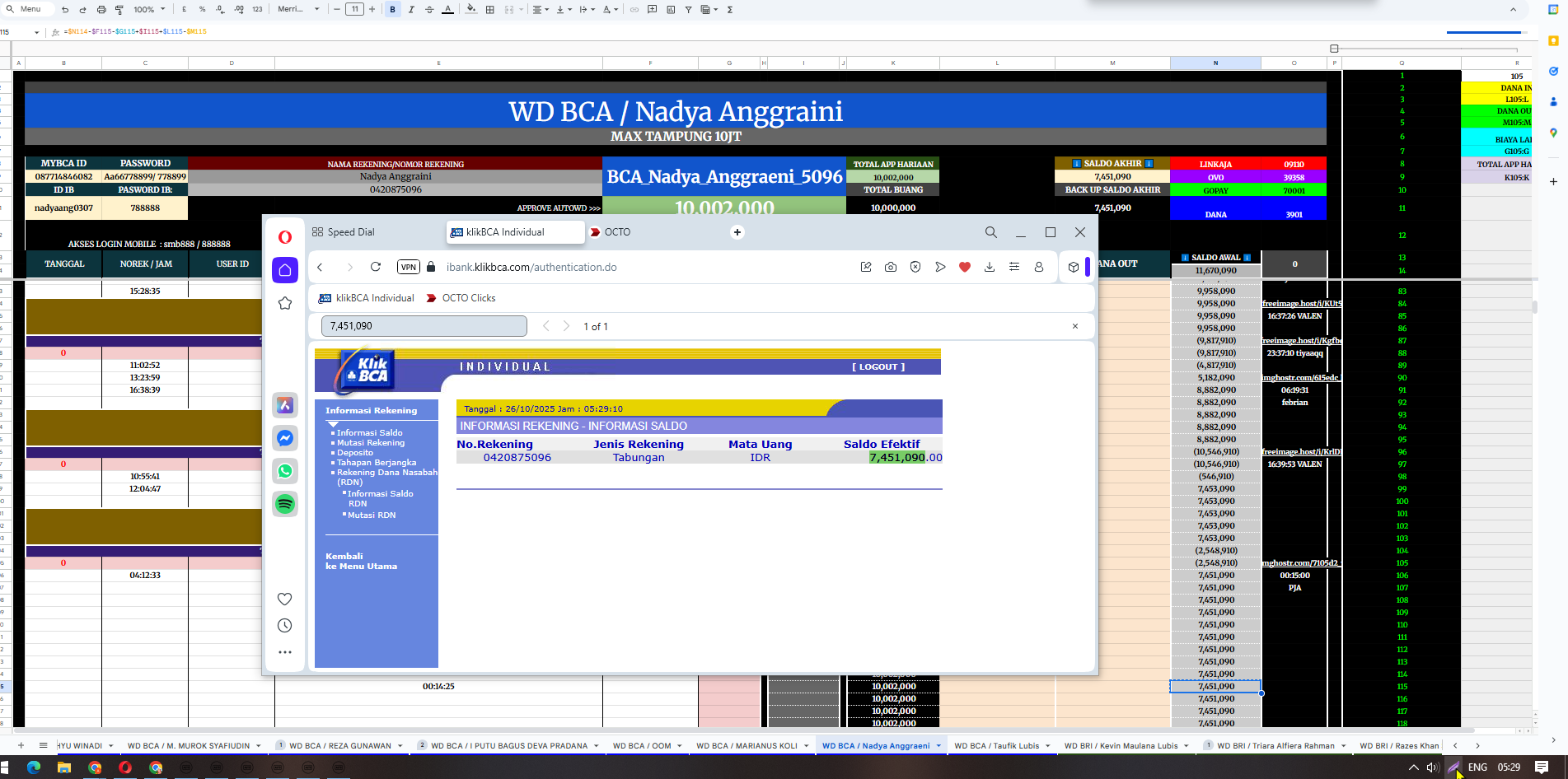The image size is (1568, 779).
Task: Click LOGOUT on klikBCA page
Action: point(878,367)
